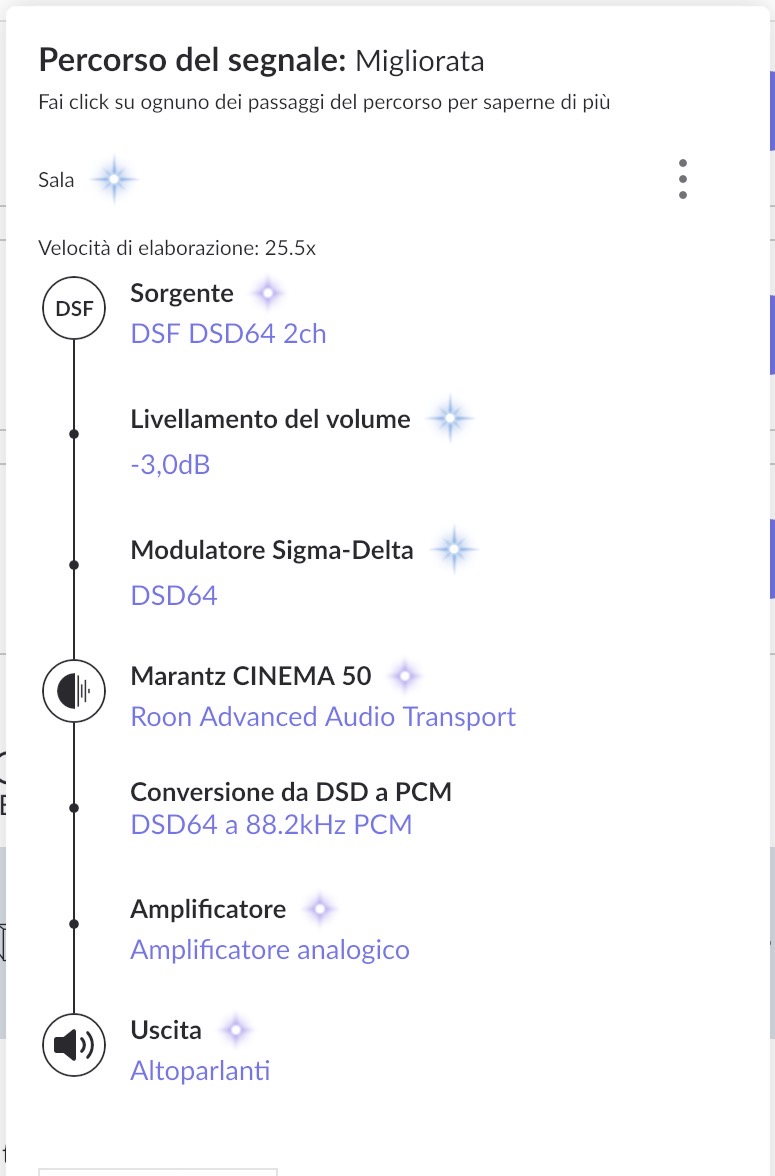Select the DSD64 Sigma-Delta modulator link
775x1176 pixels.
click(174, 596)
